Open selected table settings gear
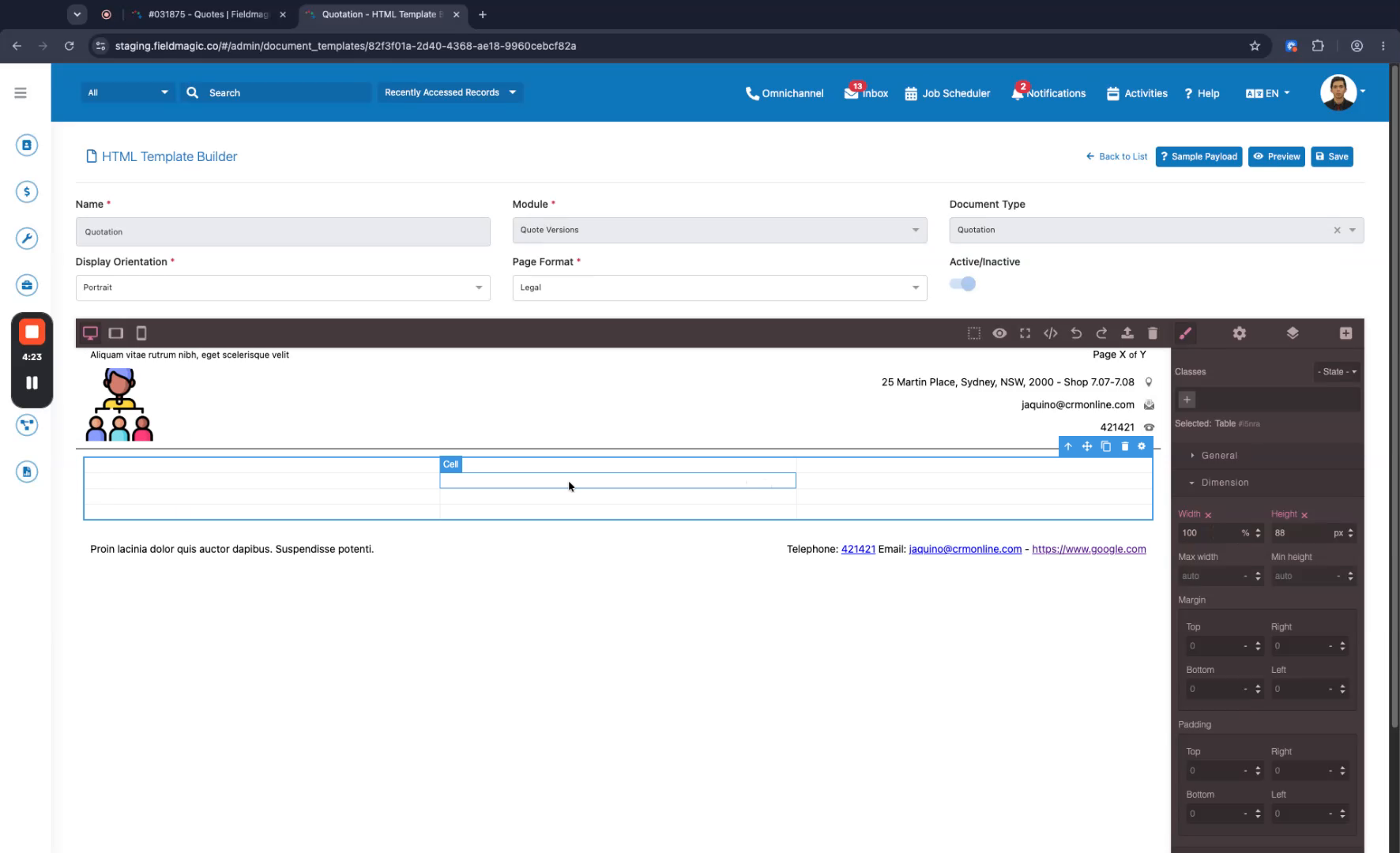The image size is (1400, 853). tap(1142, 446)
